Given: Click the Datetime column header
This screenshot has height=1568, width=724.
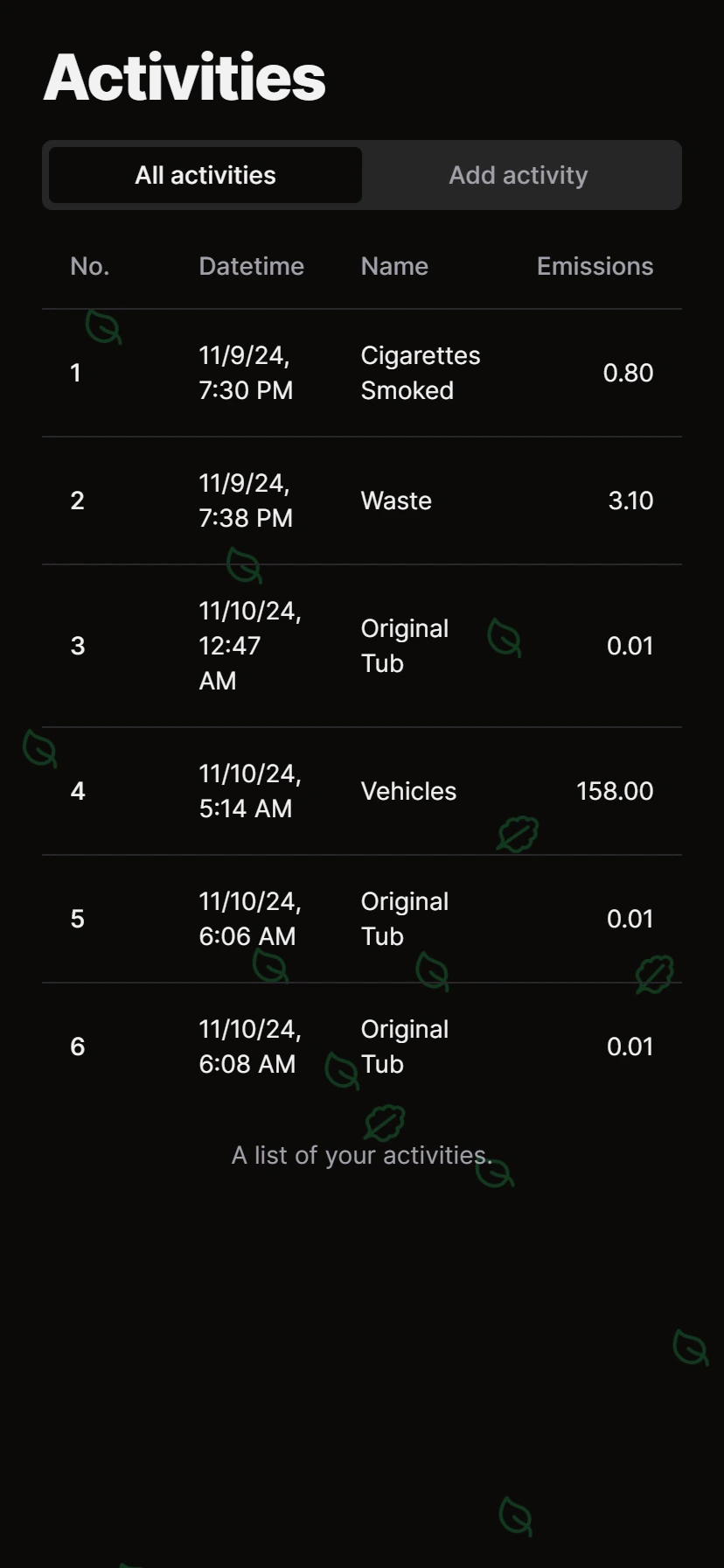Looking at the screenshot, I should tap(251, 266).
